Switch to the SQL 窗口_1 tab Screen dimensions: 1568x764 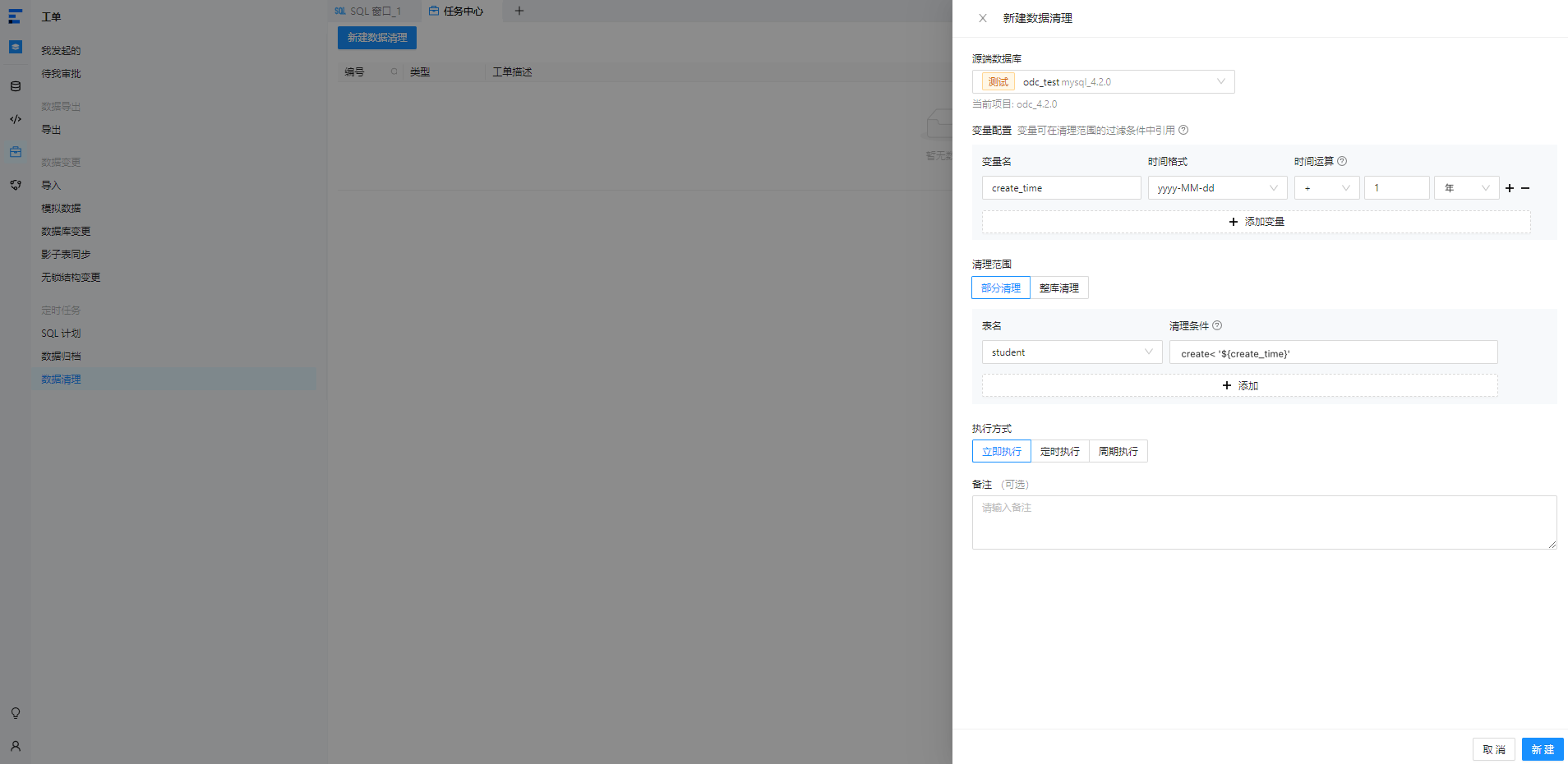click(x=368, y=11)
